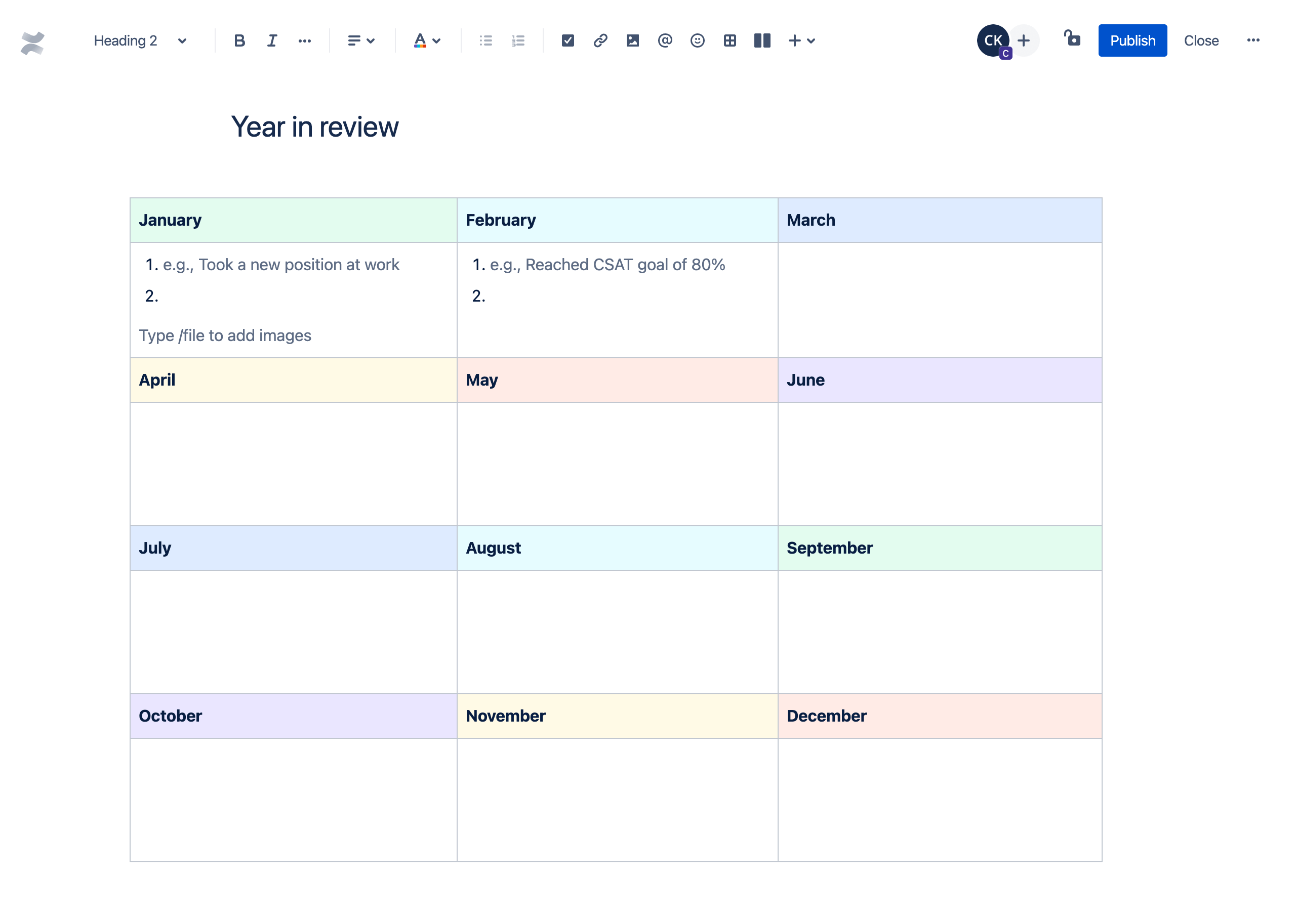Image resolution: width=1296 pixels, height=924 pixels.
Task: Click the Insert element plus button
Action: tap(792, 40)
